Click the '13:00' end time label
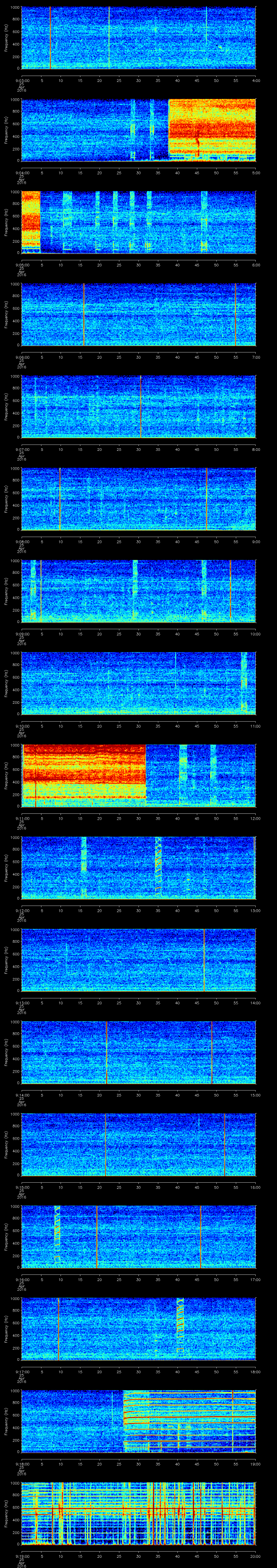The width and height of the screenshot is (277, 1568). (255, 910)
